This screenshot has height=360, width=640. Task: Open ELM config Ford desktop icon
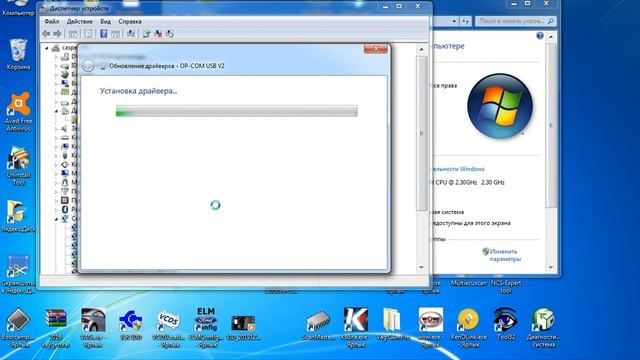(x=206, y=328)
